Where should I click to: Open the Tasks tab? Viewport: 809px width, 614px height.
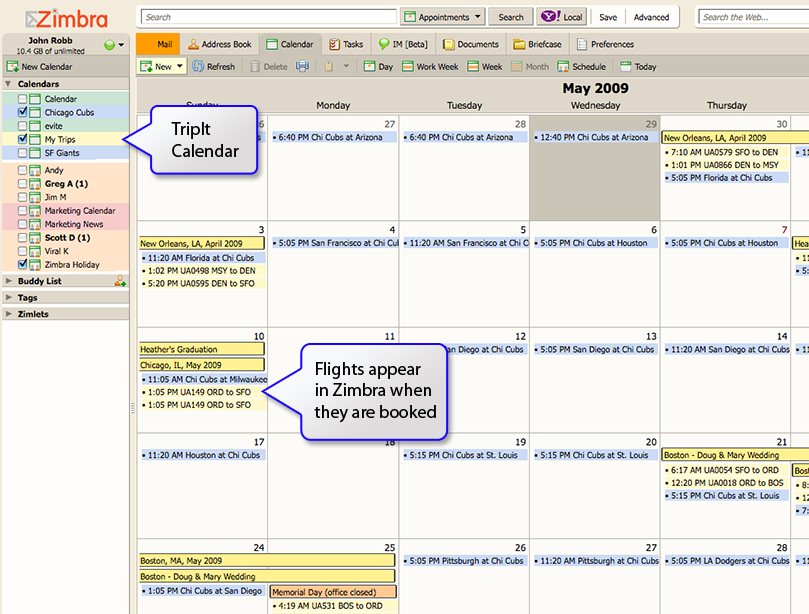click(x=346, y=44)
